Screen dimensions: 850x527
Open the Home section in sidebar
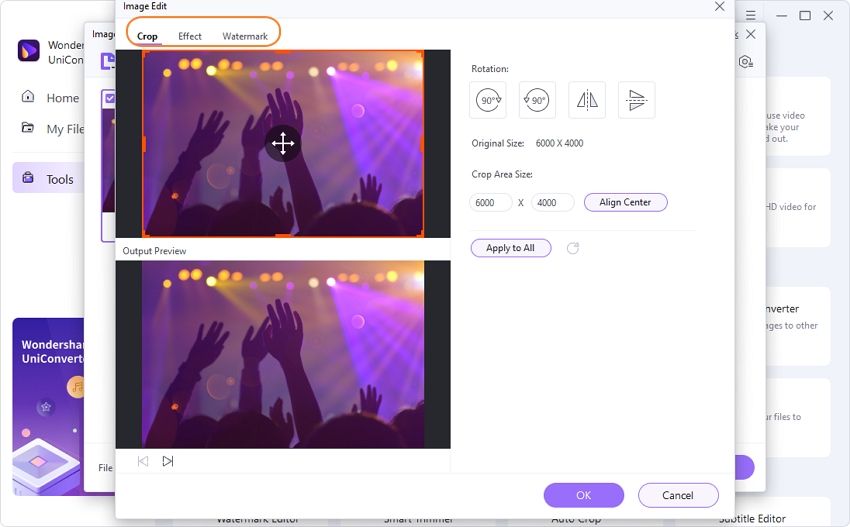pyautogui.click(x=50, y=98)
